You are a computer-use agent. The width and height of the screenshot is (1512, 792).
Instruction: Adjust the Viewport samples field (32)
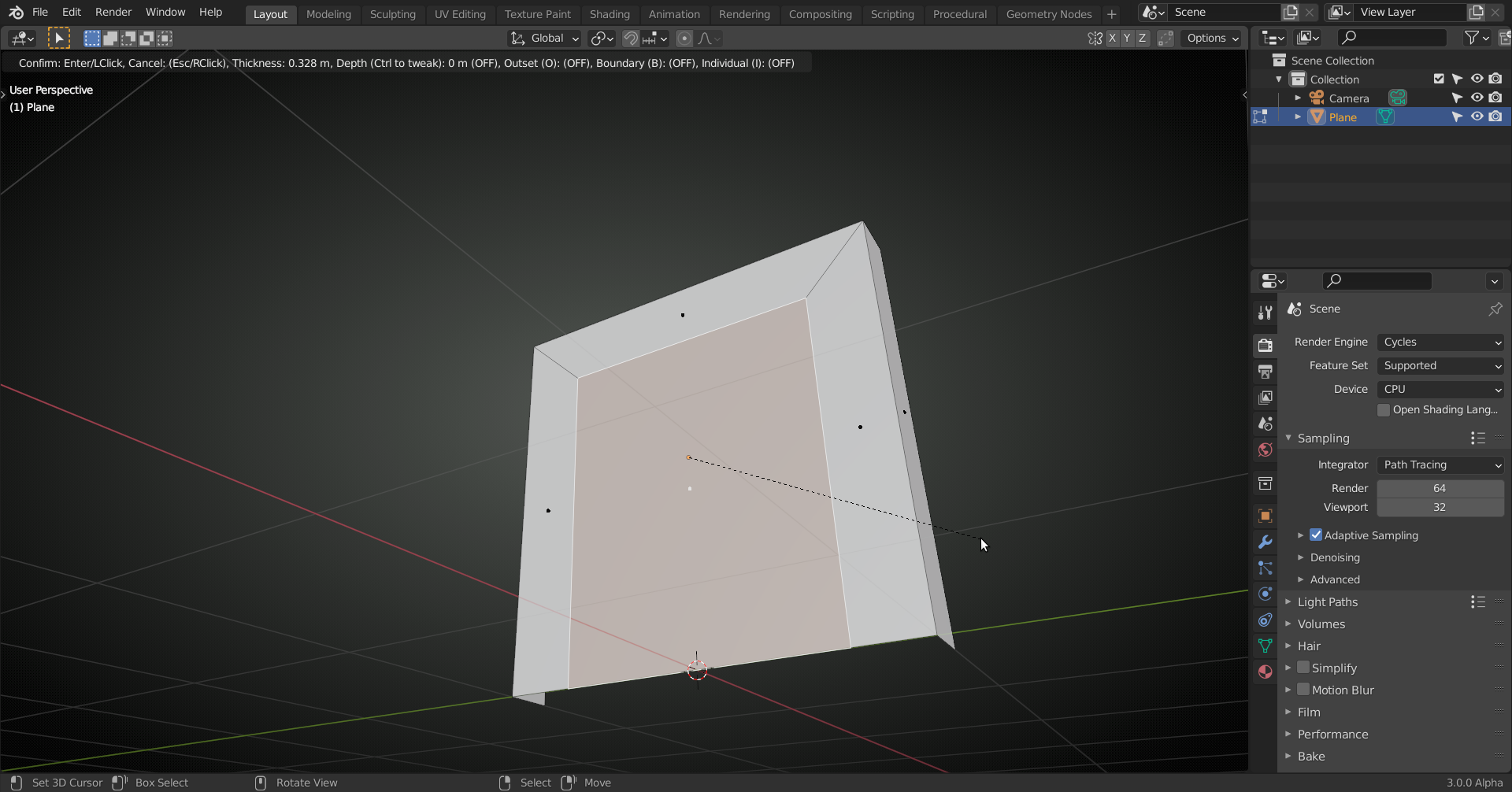coord(1440,507)
